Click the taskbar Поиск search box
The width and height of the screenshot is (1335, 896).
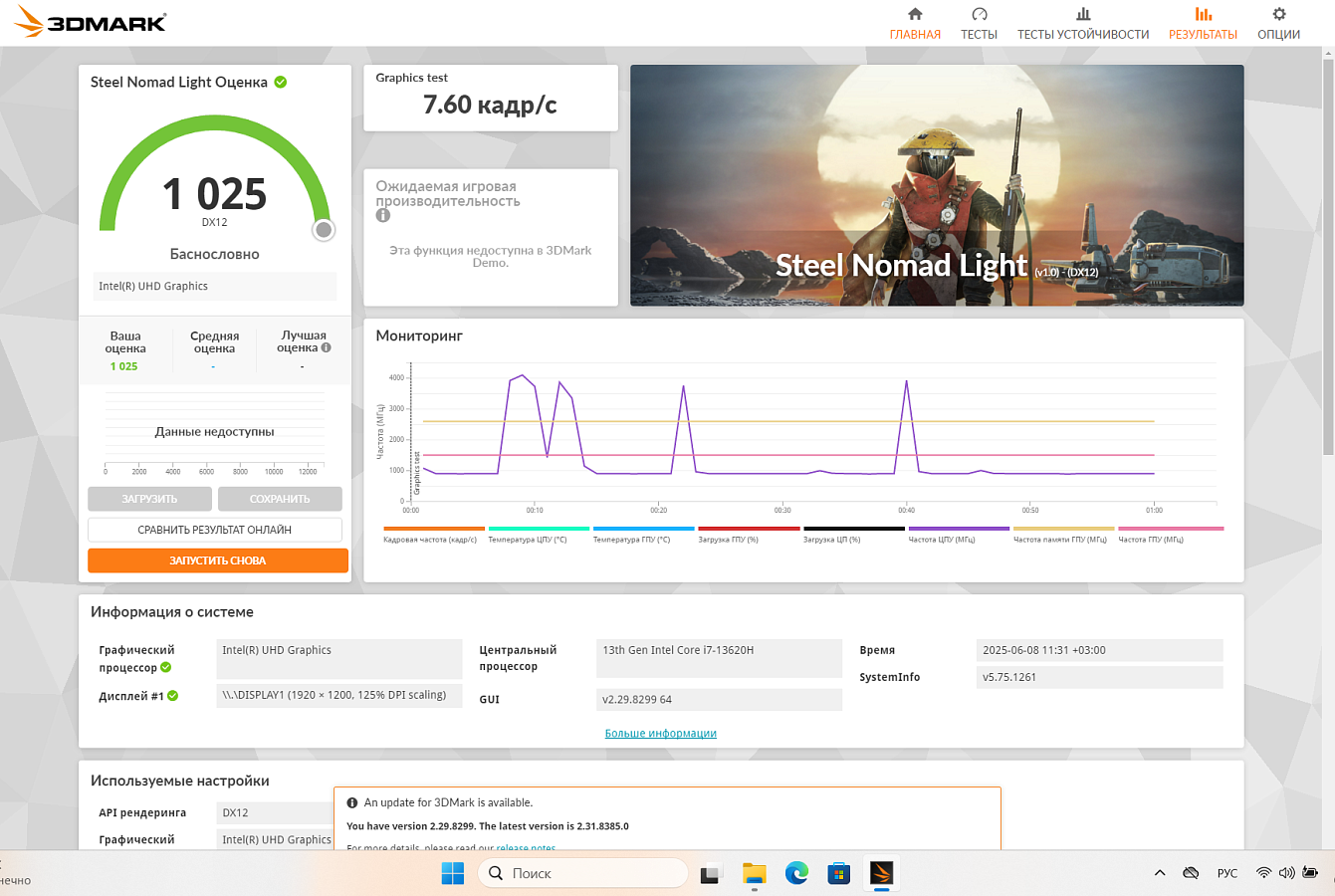pyautogui.click(x=583, y=873)
